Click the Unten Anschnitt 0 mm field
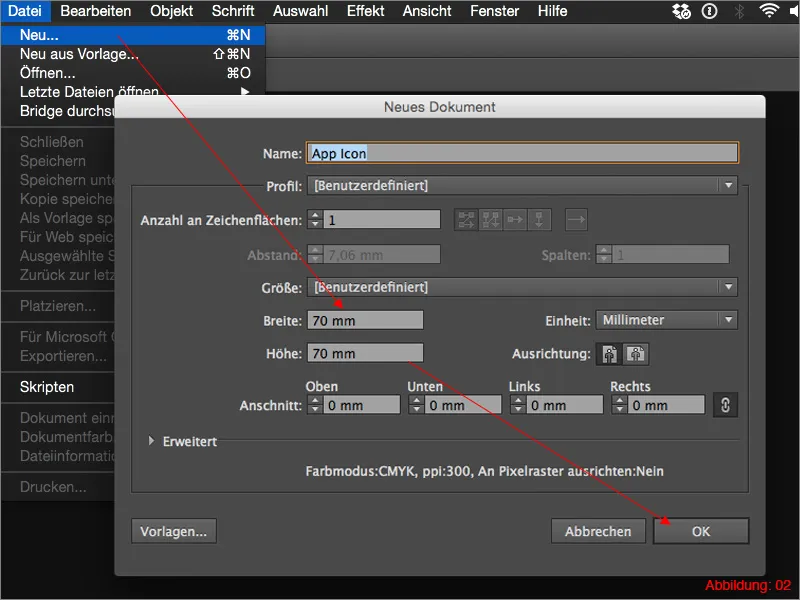800x600 pixels. click(x=463, y=405)
